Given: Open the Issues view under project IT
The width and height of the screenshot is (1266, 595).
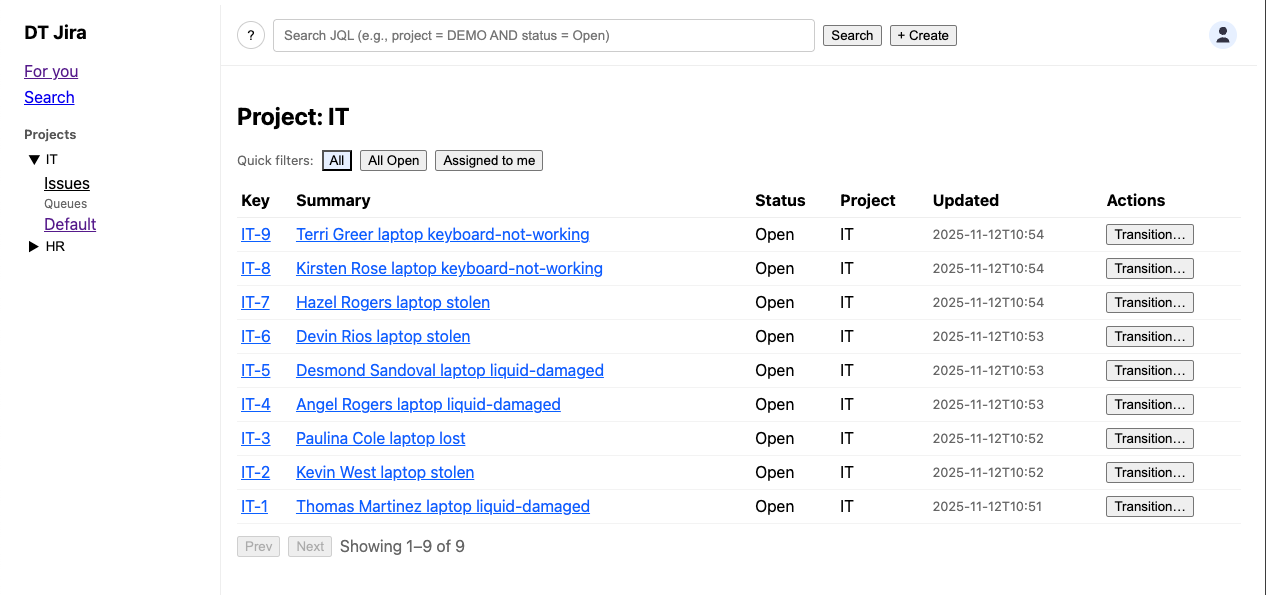Looking at the screenshot, I should [66, 183].
